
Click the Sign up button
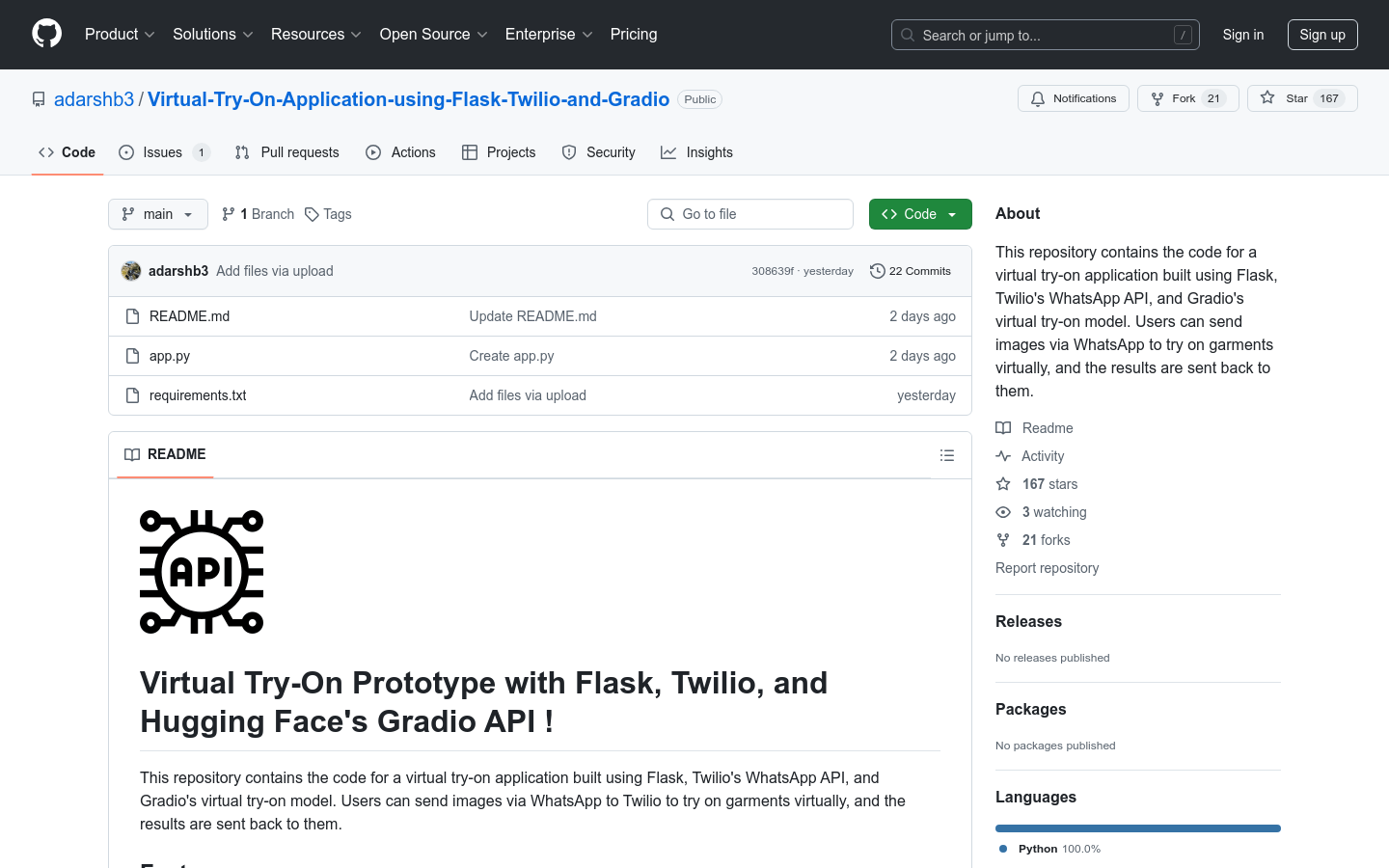(x=1322, y=35)
